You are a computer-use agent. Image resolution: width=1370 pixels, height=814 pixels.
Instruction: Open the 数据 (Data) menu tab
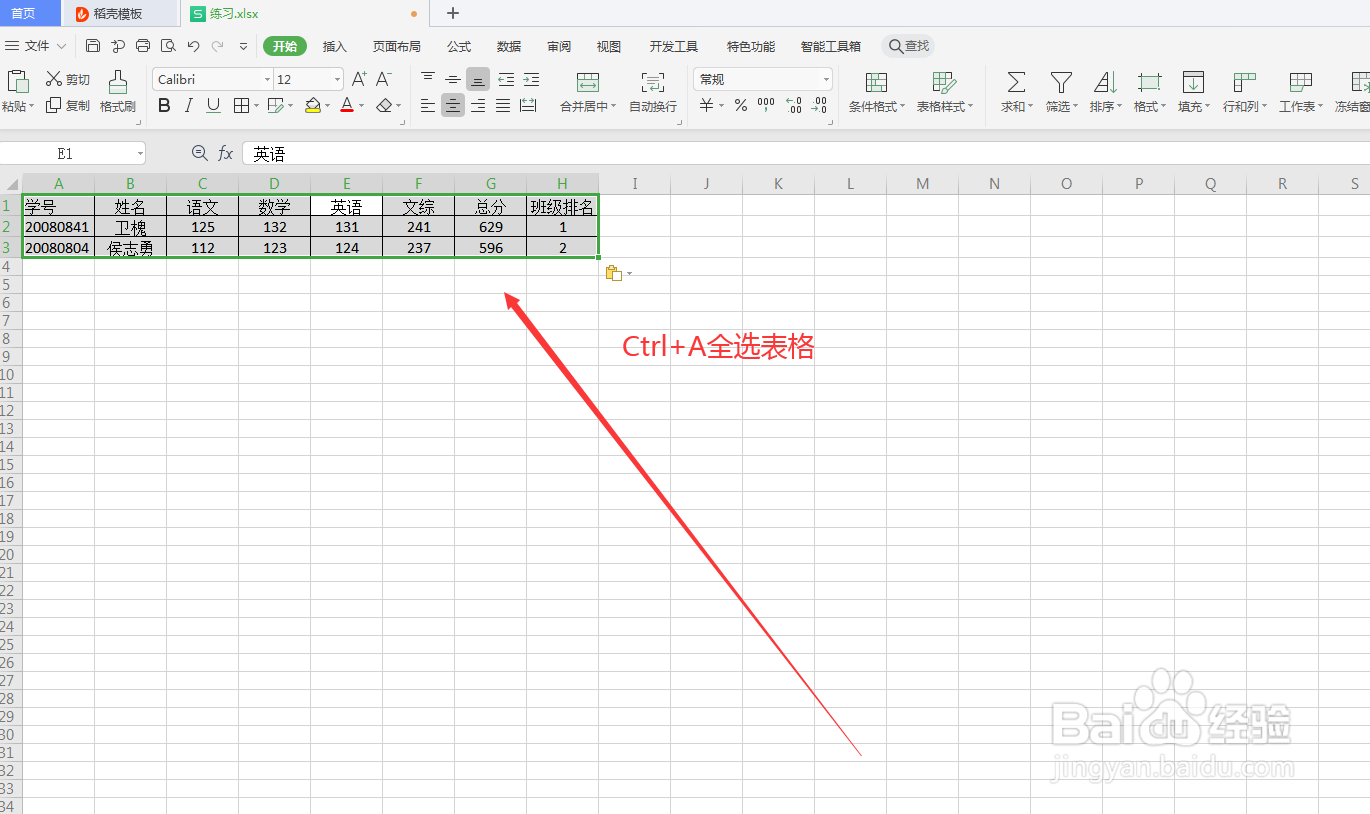coord(508,46)
